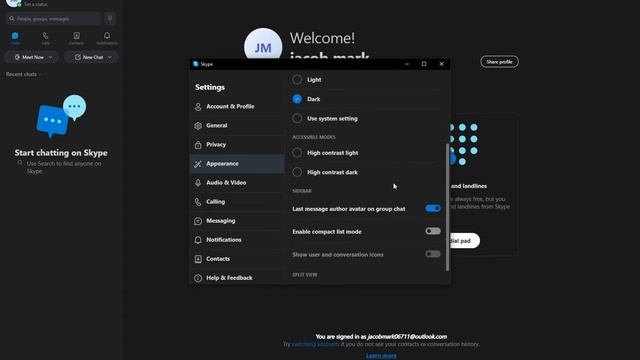The height and width of the screenshot is (360, 640).
Task: Toggle Last message author avatar on group chat
Action: 433,209
